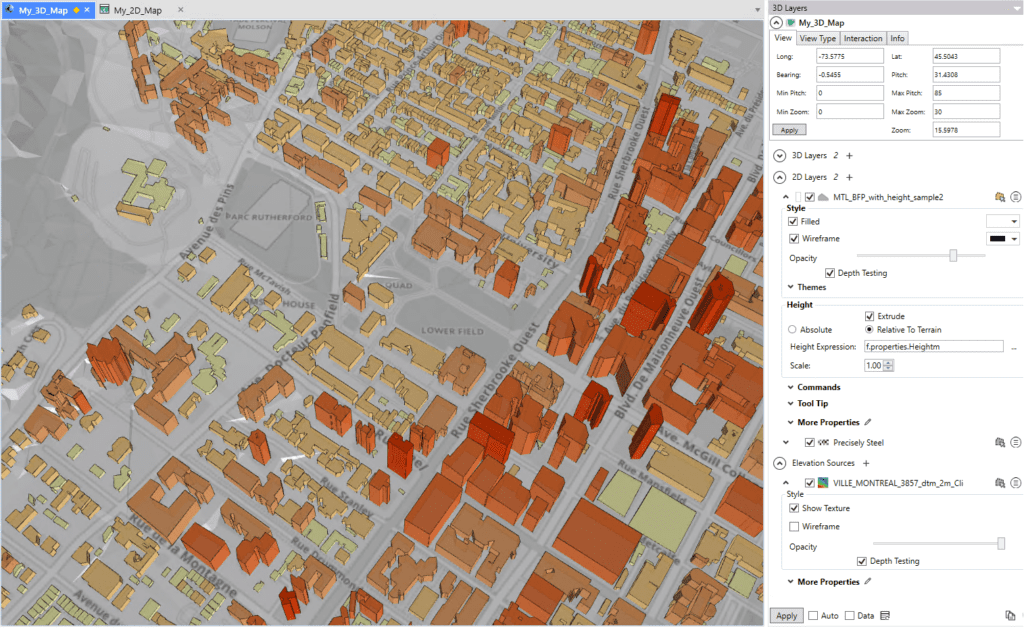Open the Wireframe color dropdown
The image size is (1024, 628).
coord(1014,239)
